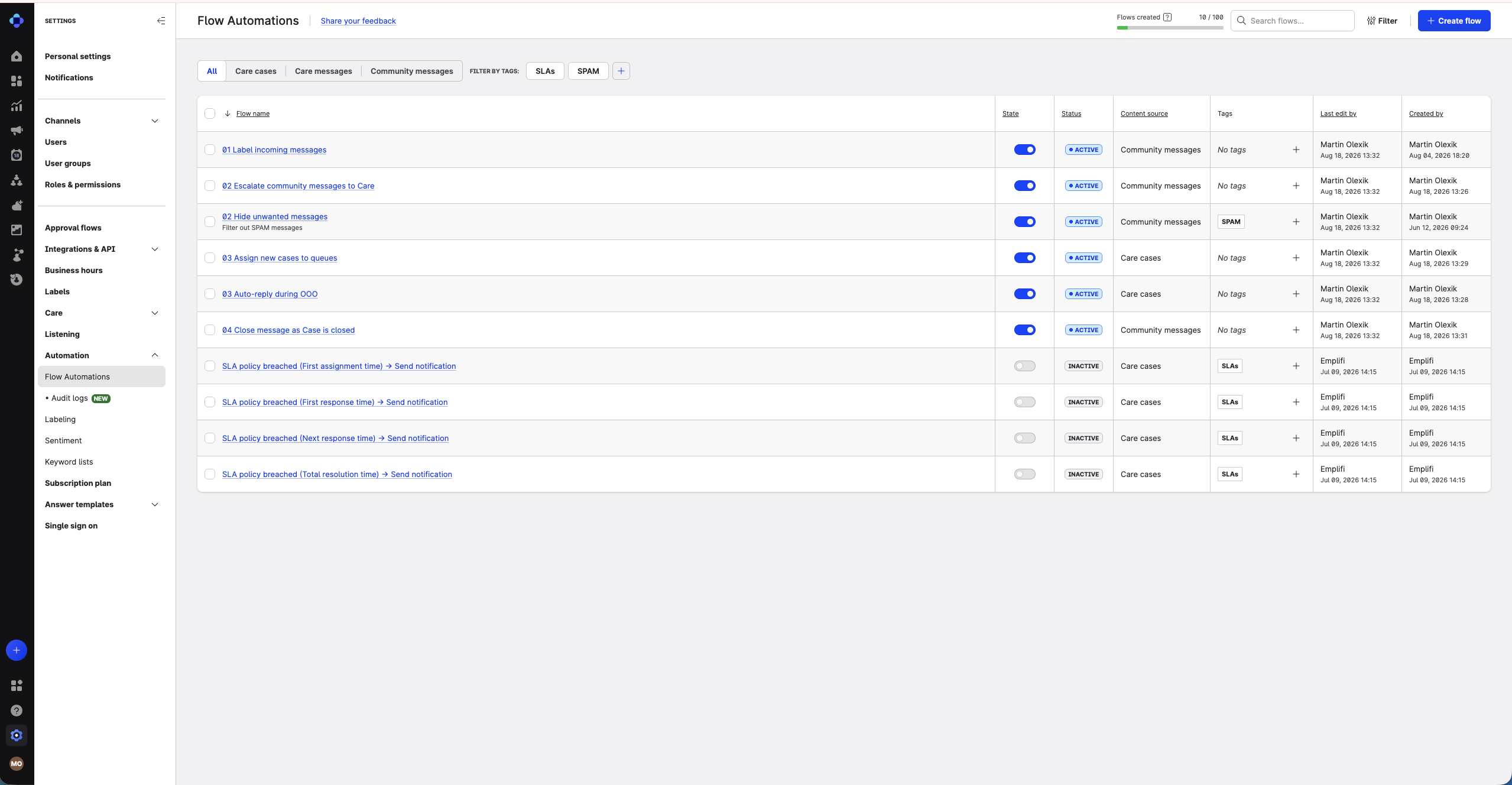Switch to the Community messages tab
Screen dimensions: 1512x785
tap(412, 71)
